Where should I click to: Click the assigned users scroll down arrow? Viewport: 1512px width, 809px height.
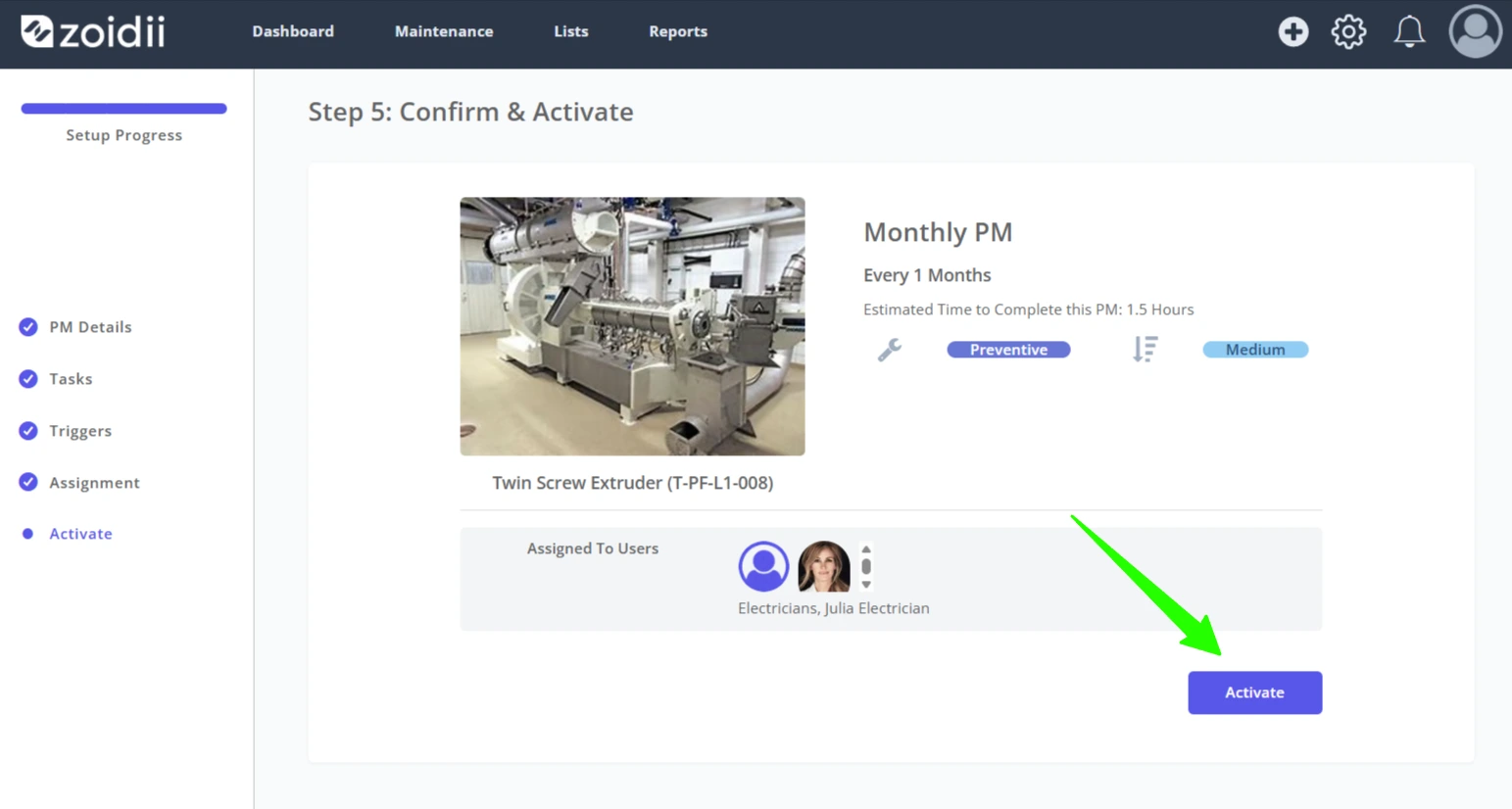pyautogui.click(x=866, y=585)
